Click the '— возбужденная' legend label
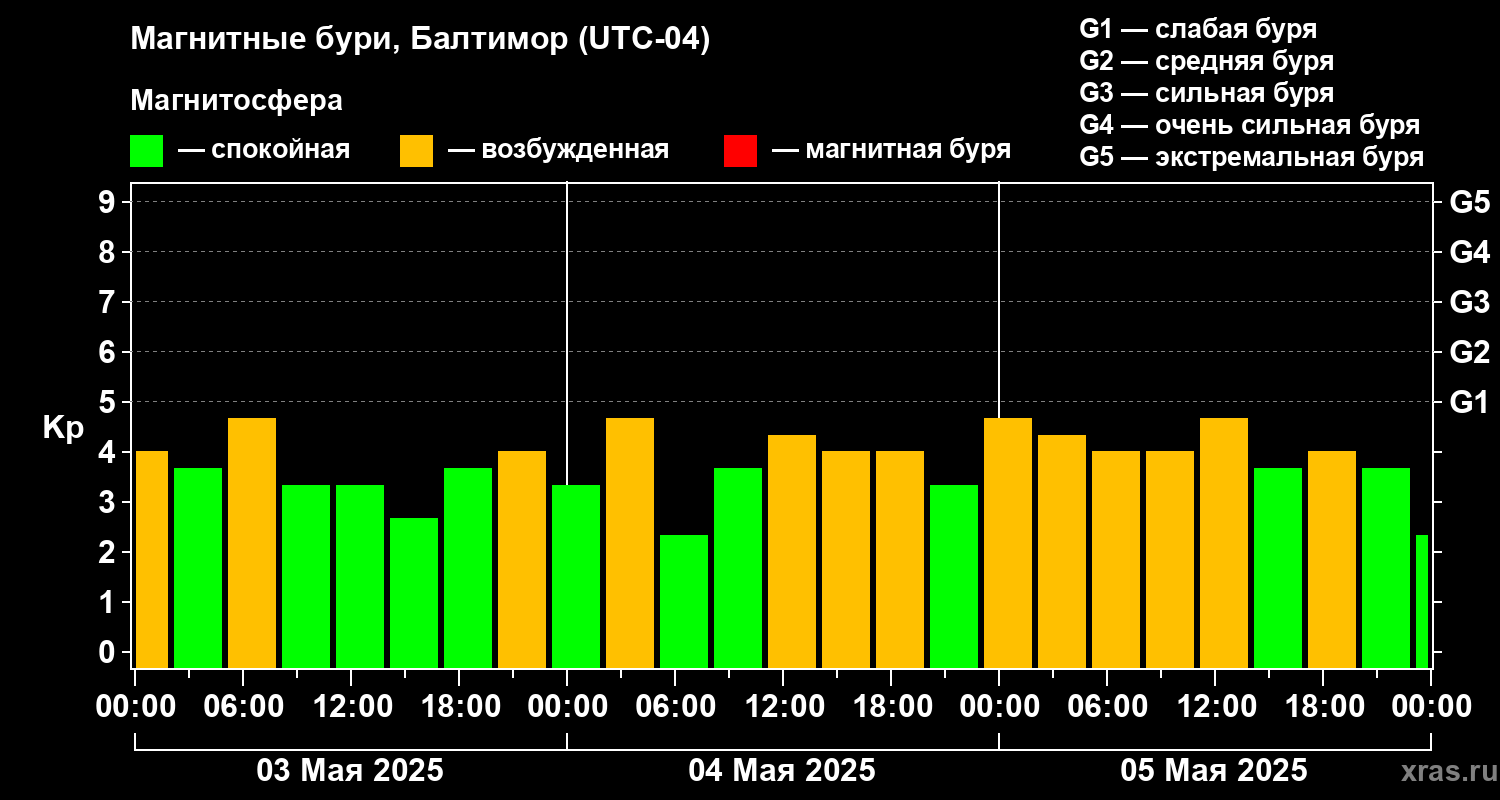Viewport: 1500px width, 800px height. (558, 150)
